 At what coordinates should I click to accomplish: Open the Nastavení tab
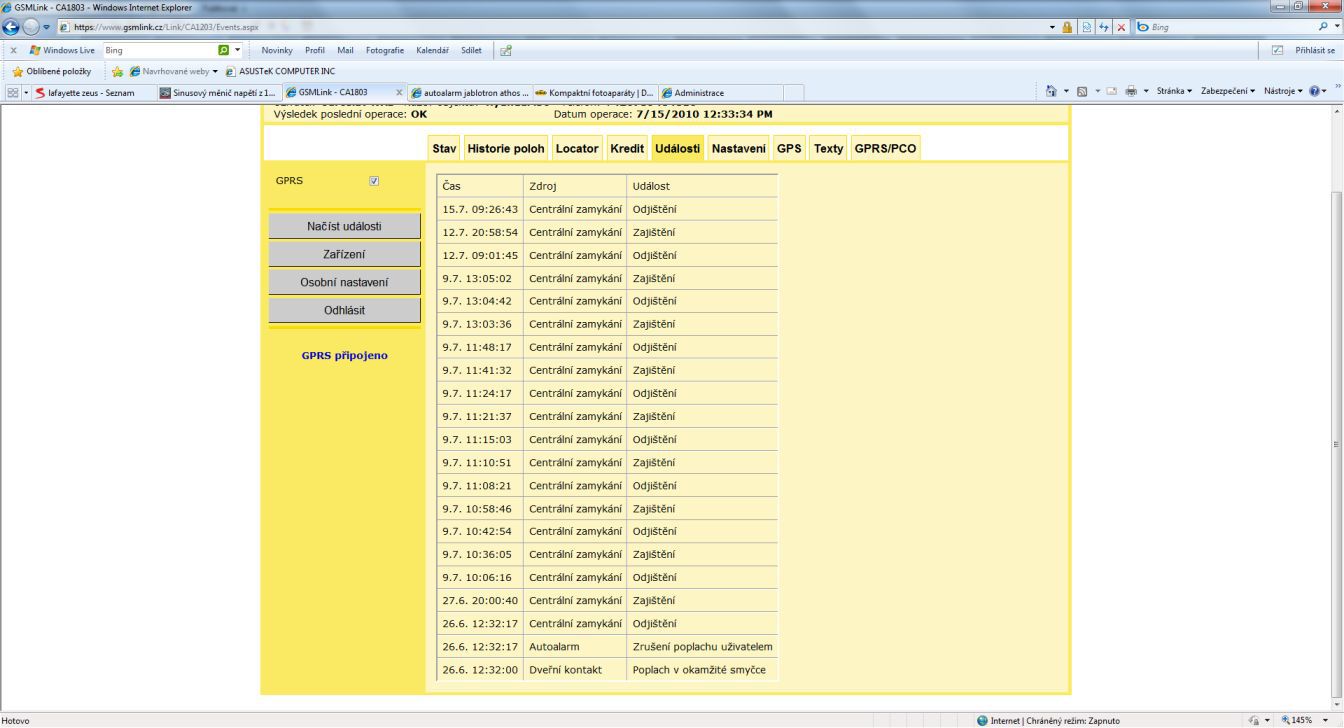click(x=739, y=148)
